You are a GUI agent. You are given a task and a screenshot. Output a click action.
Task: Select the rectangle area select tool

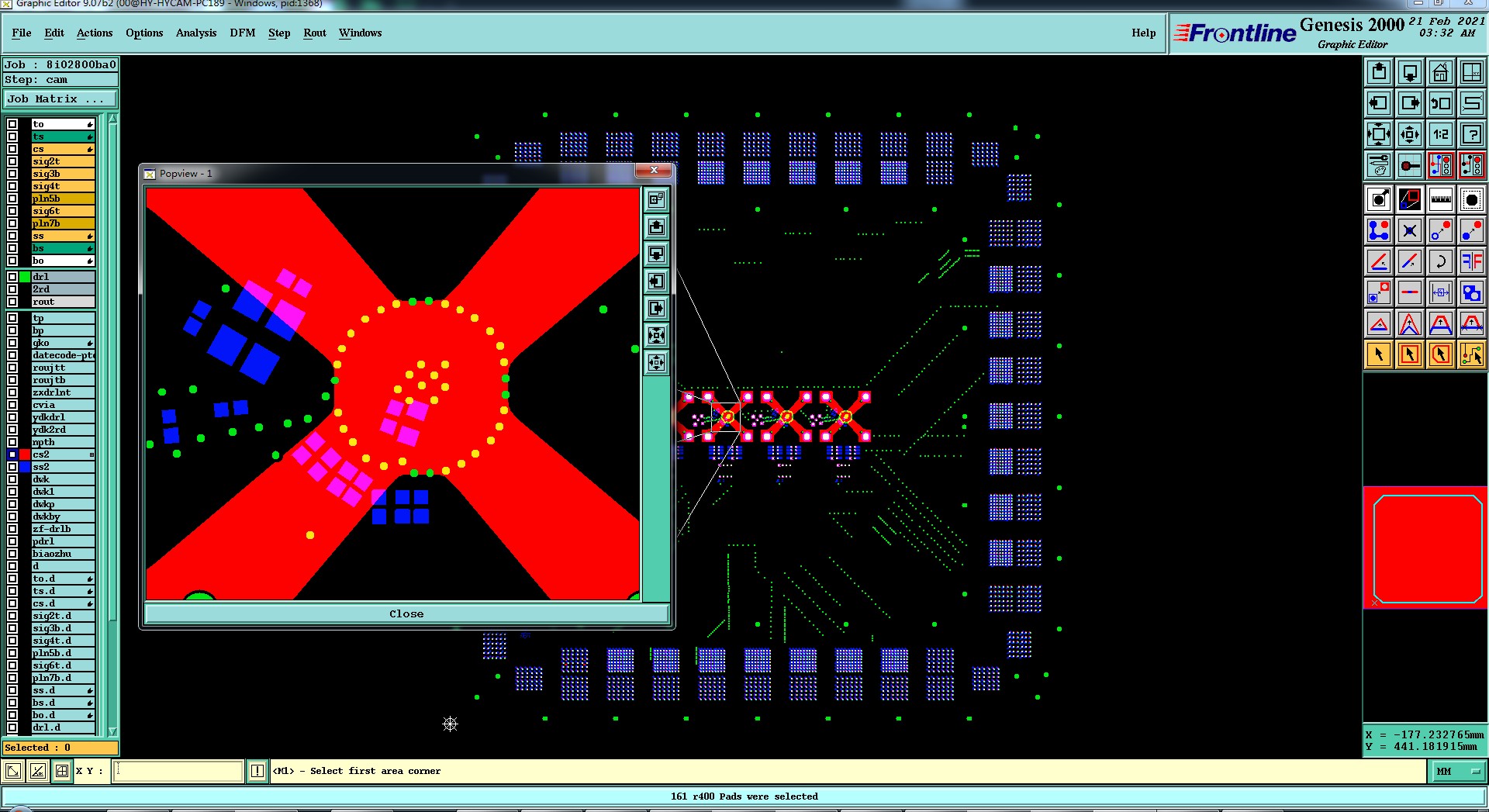1410,354
